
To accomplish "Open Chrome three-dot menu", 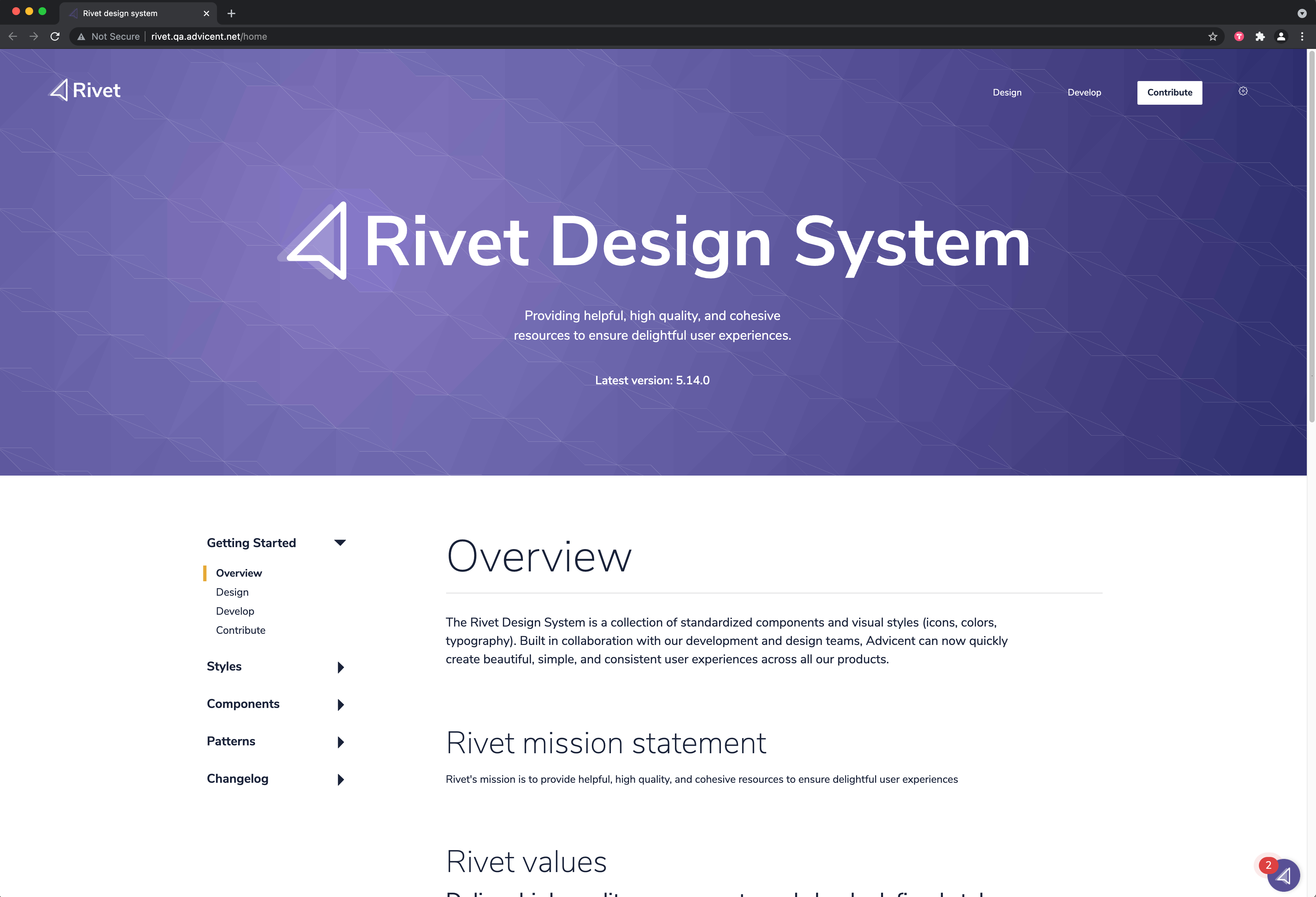I will pyautogui.click(x=1302, y=36).
